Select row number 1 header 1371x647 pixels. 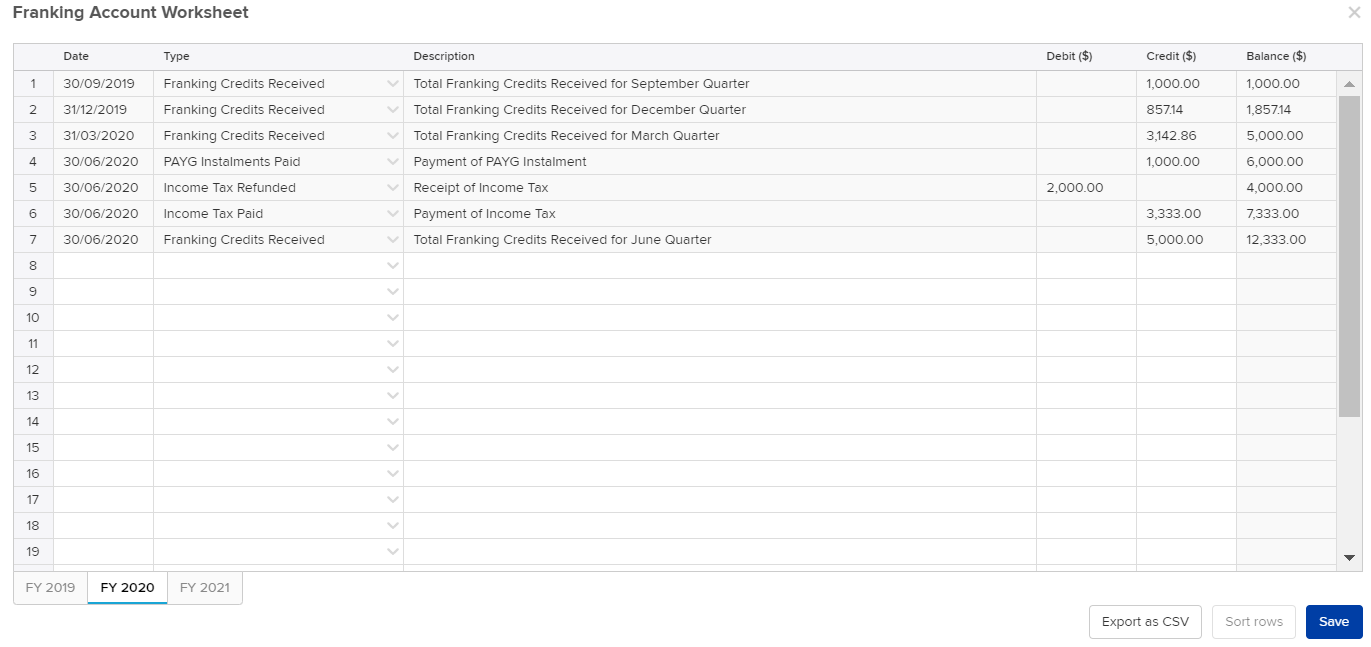click(34, 84)
